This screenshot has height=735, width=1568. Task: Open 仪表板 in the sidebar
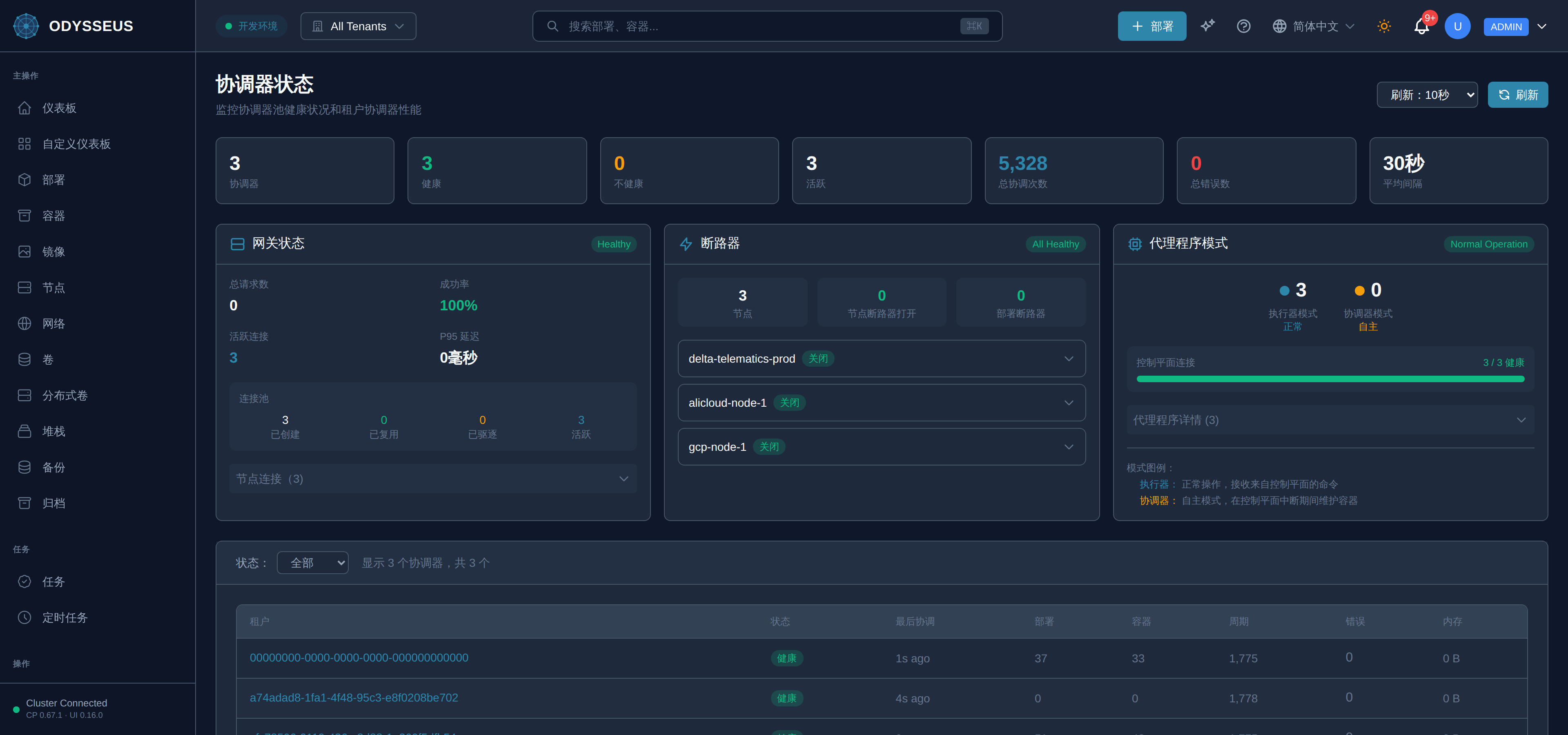98,108
